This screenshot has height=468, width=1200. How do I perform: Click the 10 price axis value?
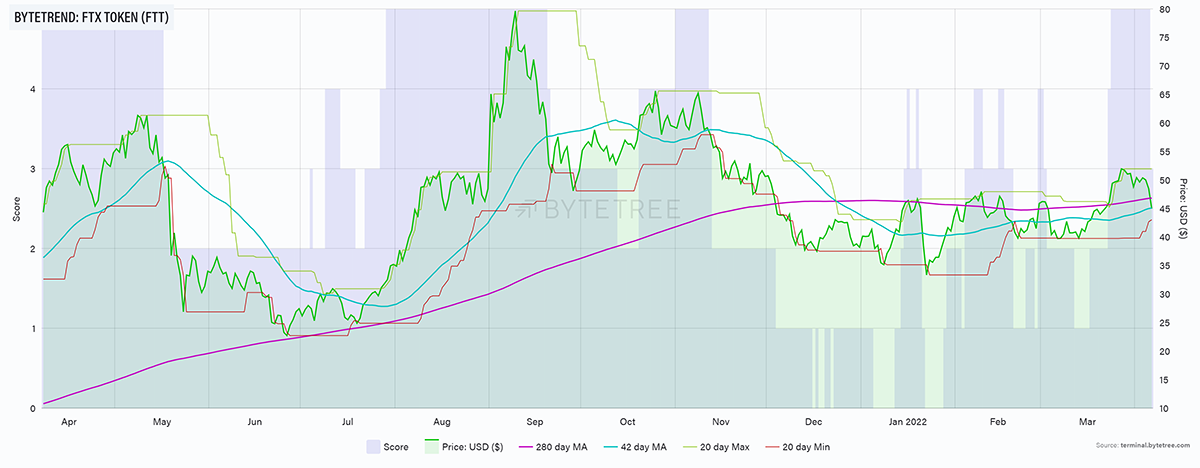(1165, 408)
